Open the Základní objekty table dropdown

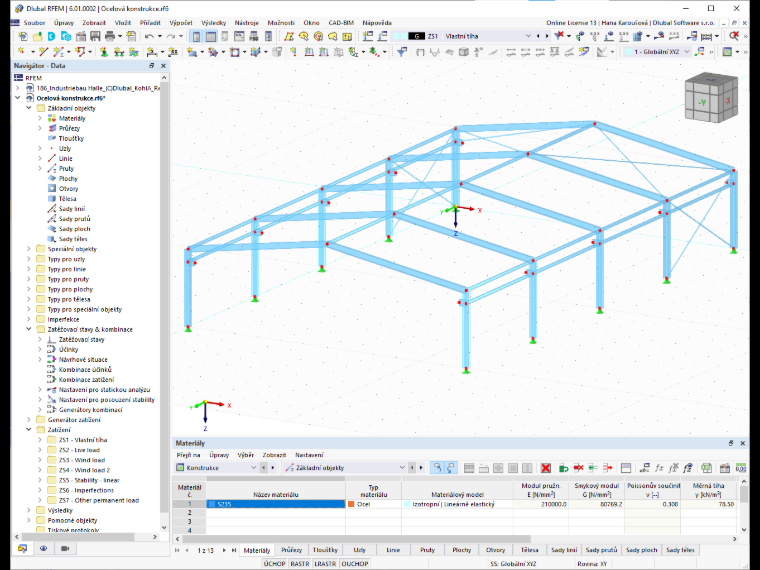[x=402, y=468]
